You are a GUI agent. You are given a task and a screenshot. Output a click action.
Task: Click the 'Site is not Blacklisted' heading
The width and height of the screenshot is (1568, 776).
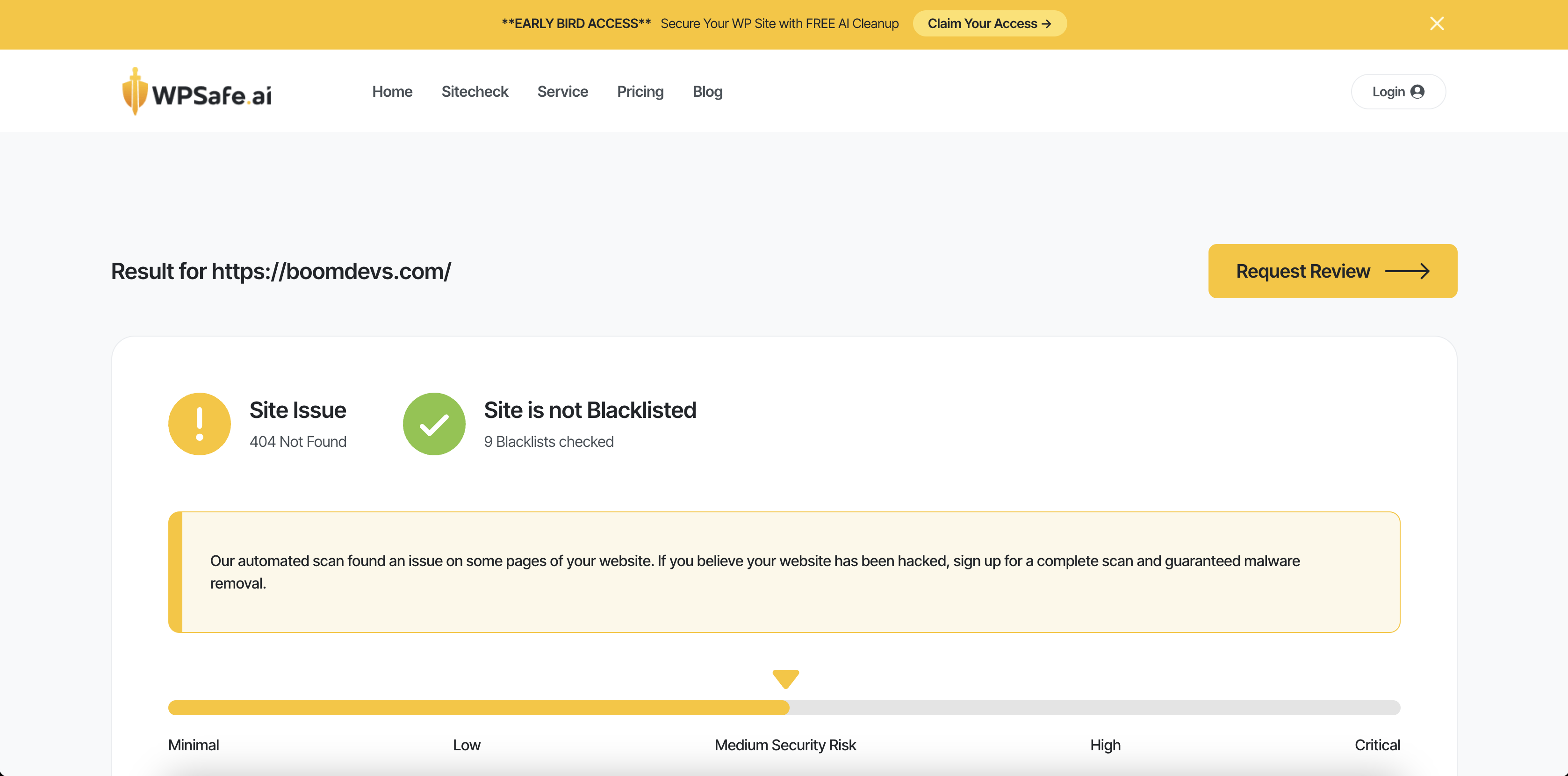click(x=590, y=410)
